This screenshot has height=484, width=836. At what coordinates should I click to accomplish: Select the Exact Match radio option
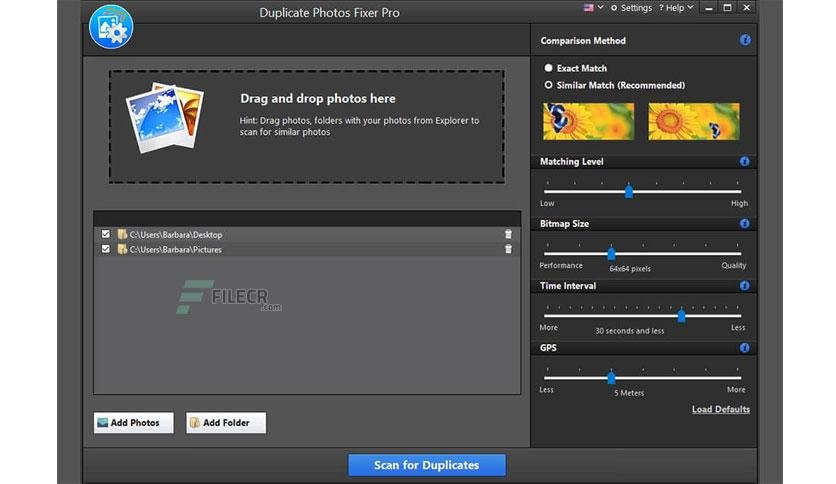coord(548,68)
